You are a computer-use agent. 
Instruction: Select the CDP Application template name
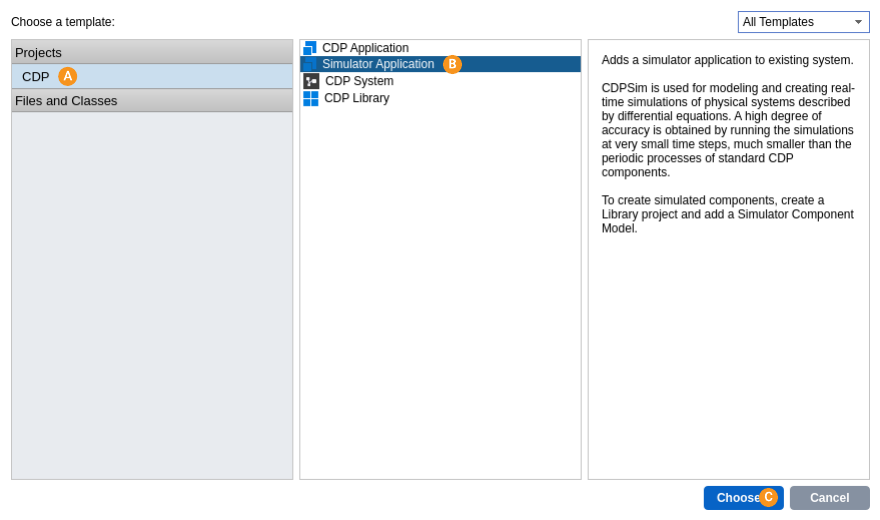click(365, 48)
